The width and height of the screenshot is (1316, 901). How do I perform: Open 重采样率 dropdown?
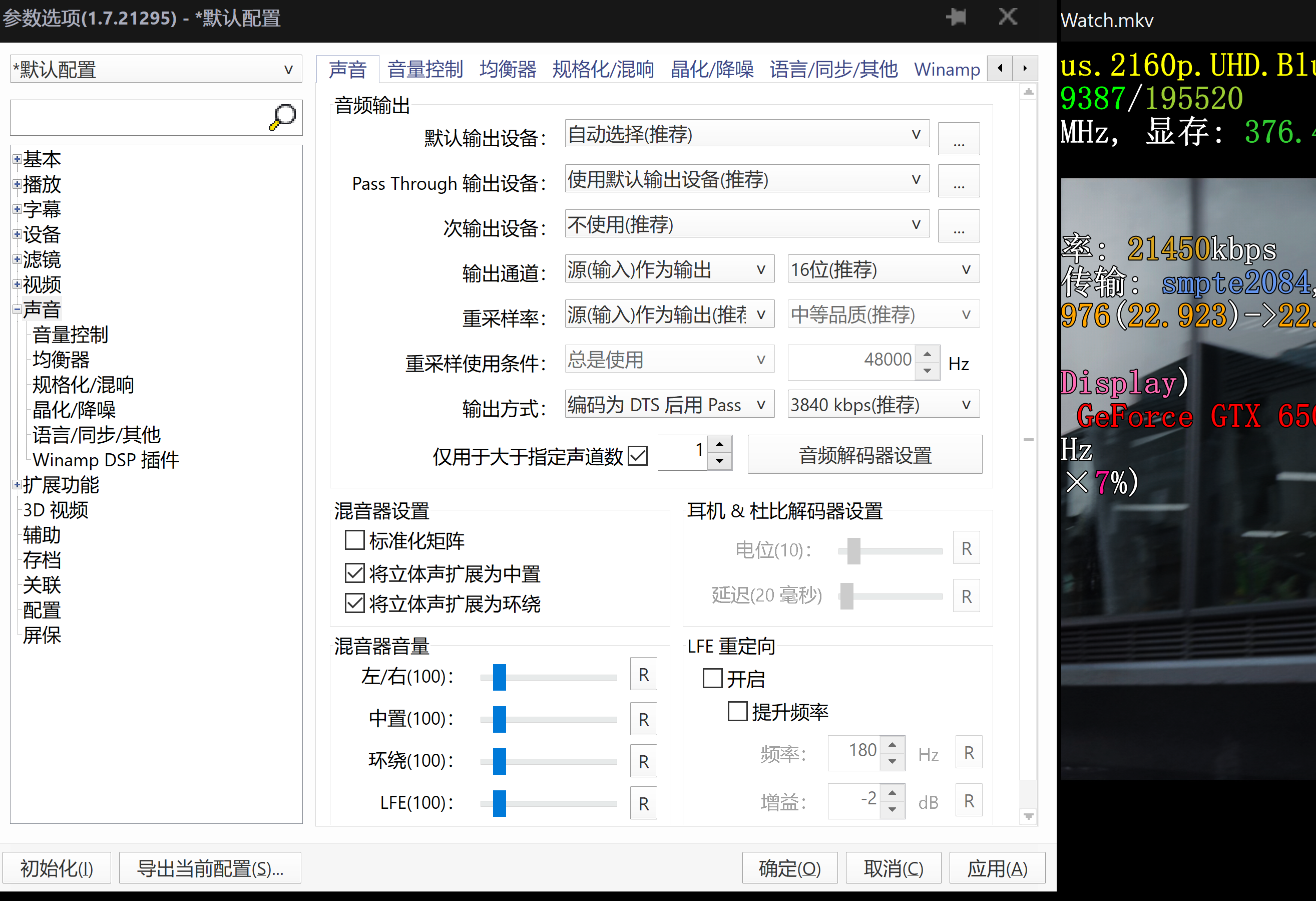tap(669, 314)
